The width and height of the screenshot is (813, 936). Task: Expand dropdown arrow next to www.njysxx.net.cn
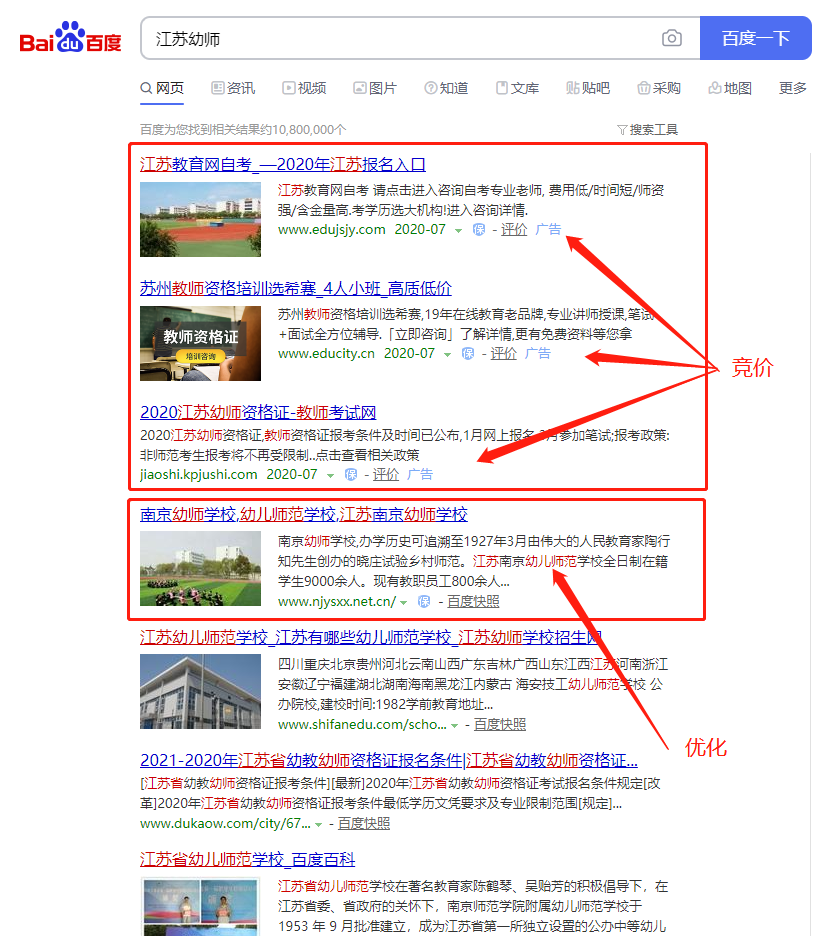click(404, 603)
